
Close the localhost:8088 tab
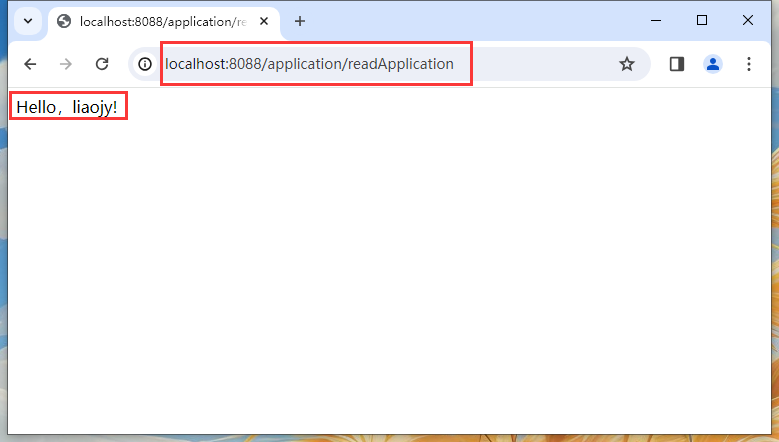point(264,21)
